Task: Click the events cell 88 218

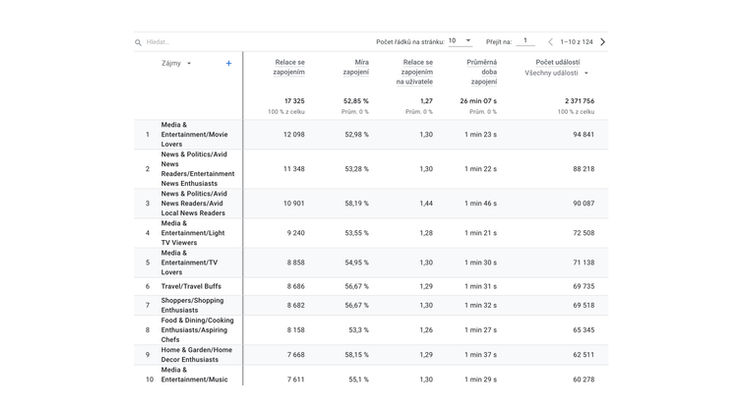Action: point(583,169)
